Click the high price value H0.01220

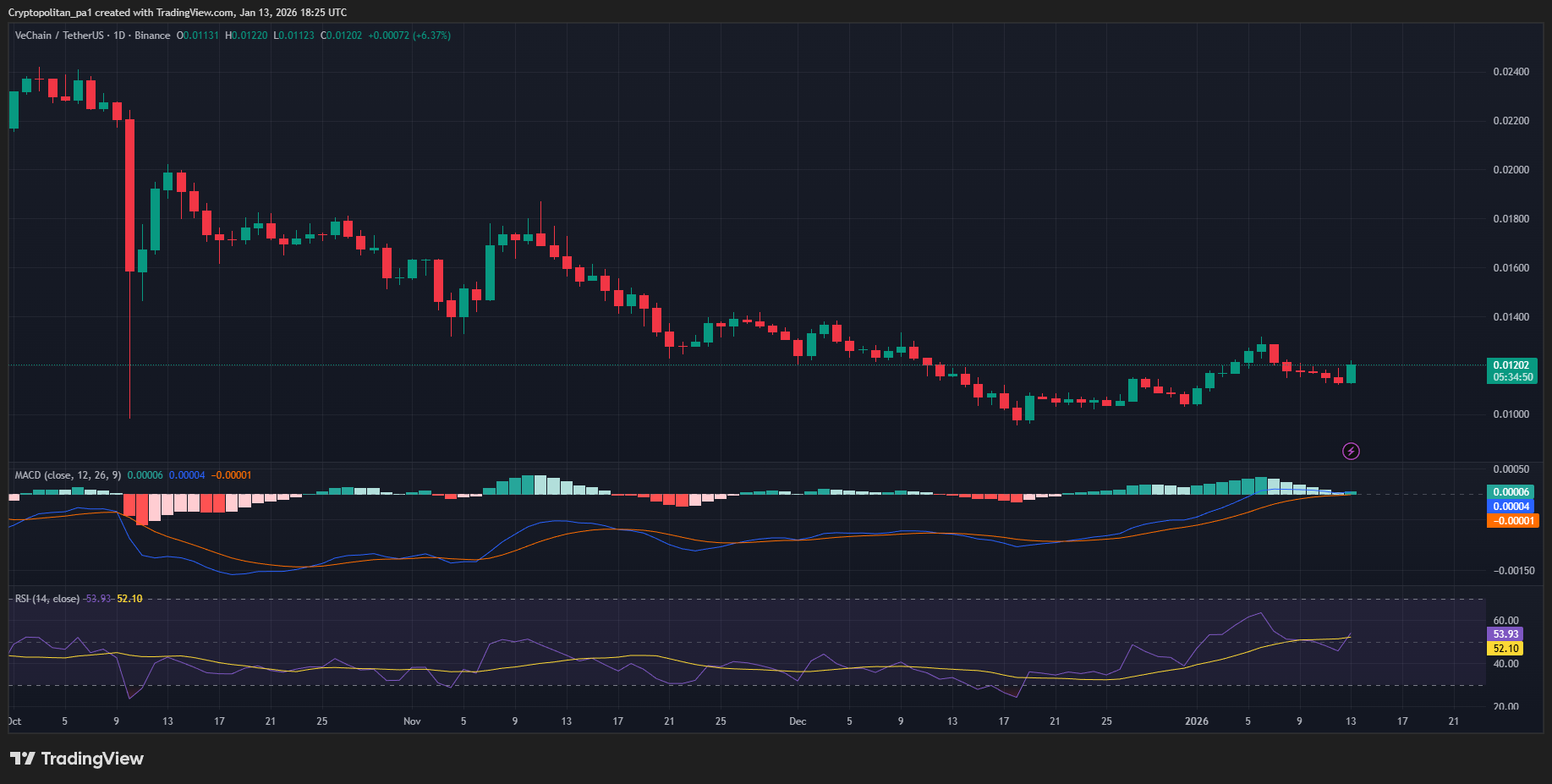246,36
